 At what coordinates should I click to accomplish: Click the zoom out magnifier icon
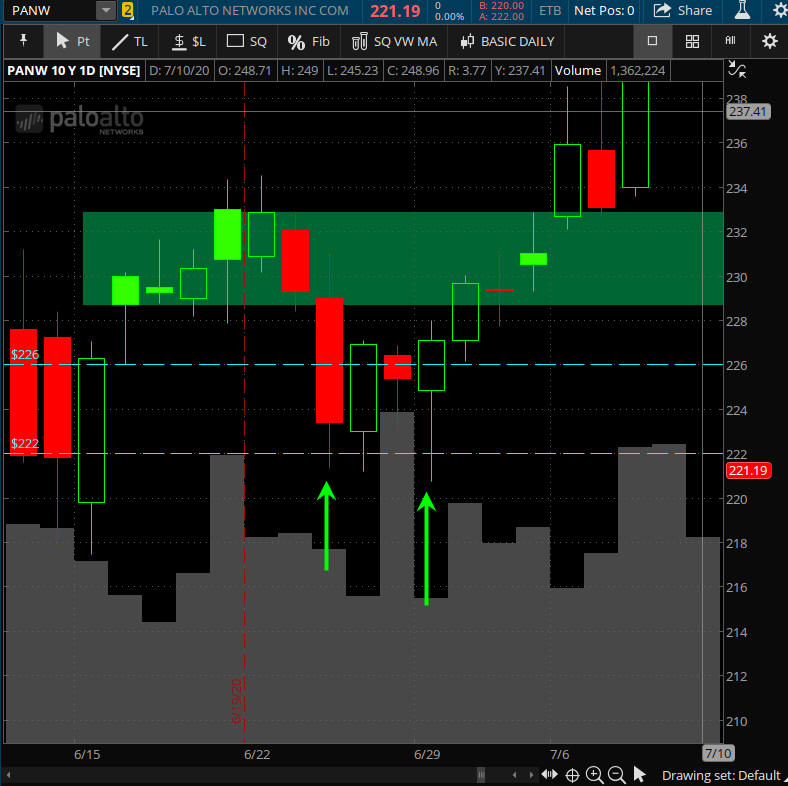click(617, 775)
